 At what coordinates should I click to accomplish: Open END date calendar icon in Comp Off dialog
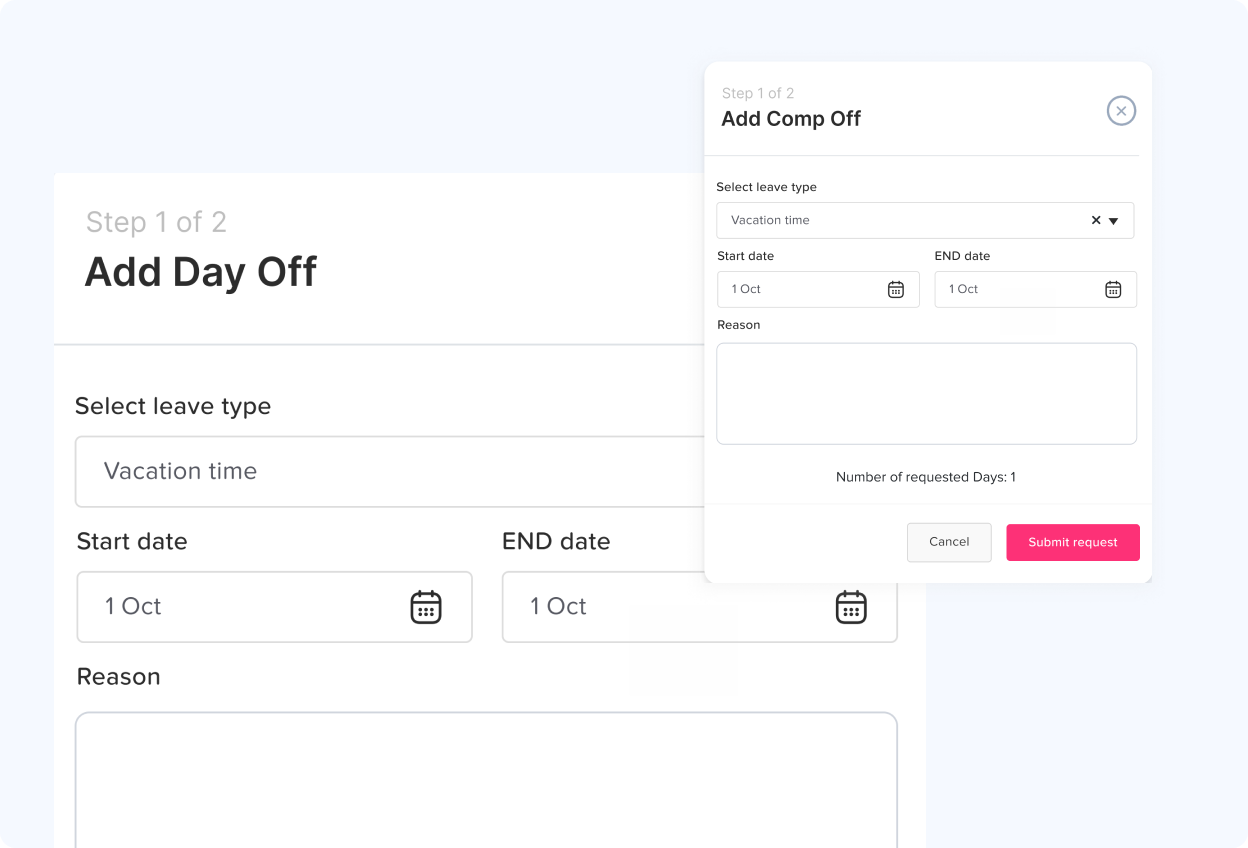1113,289
